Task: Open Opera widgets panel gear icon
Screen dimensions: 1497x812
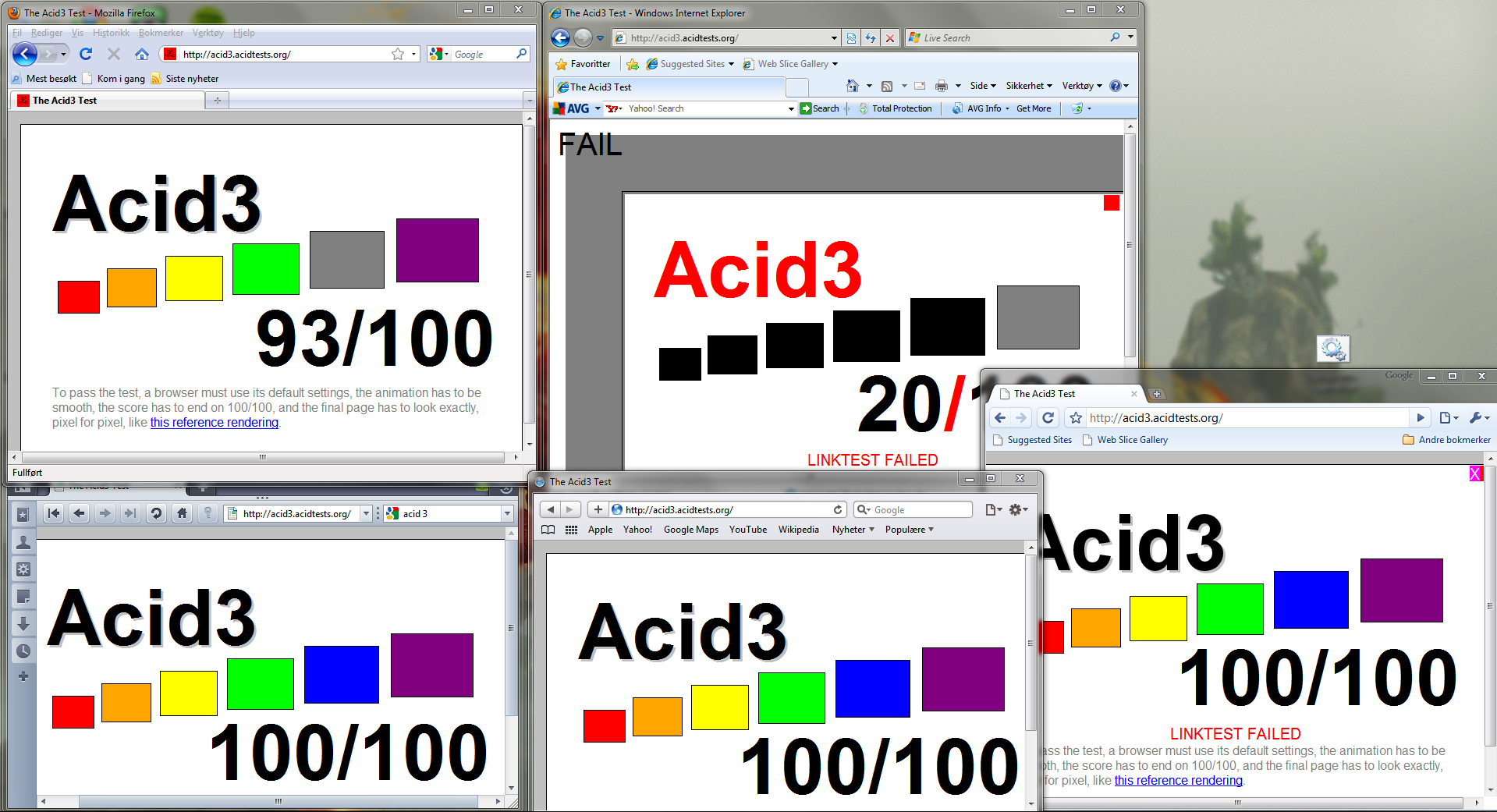Action: 23,569
